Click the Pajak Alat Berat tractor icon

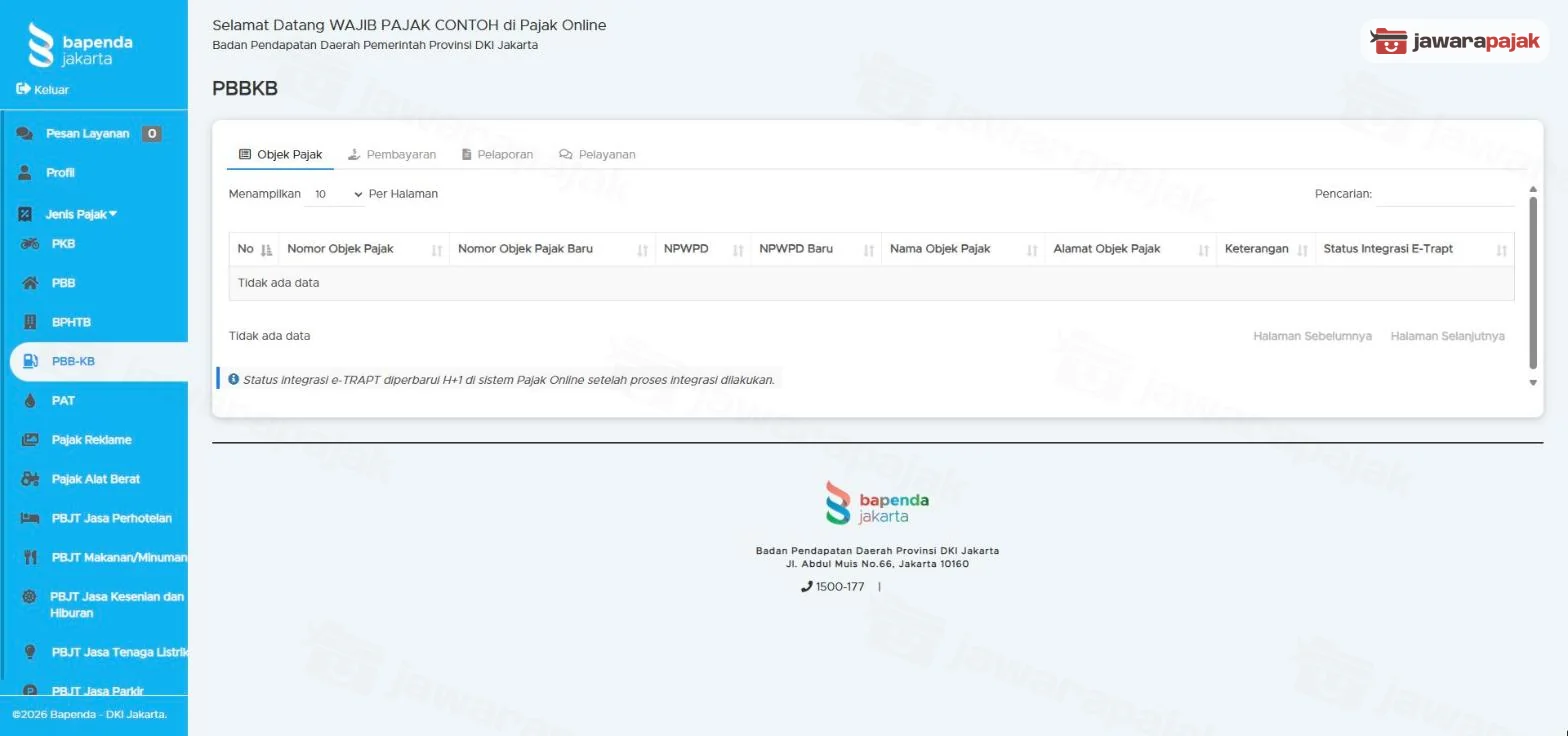click(30, 479)
